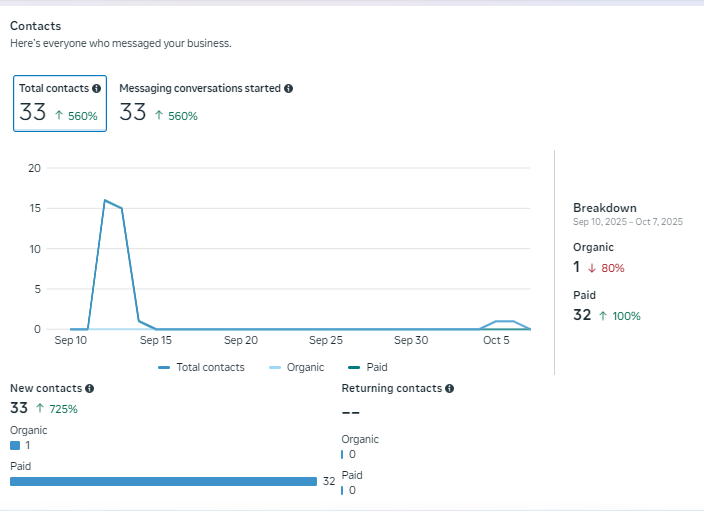Viewport: 704px width, 511px height.
Task: Click info icon beside Total contacts
Action: click(96, 89)
